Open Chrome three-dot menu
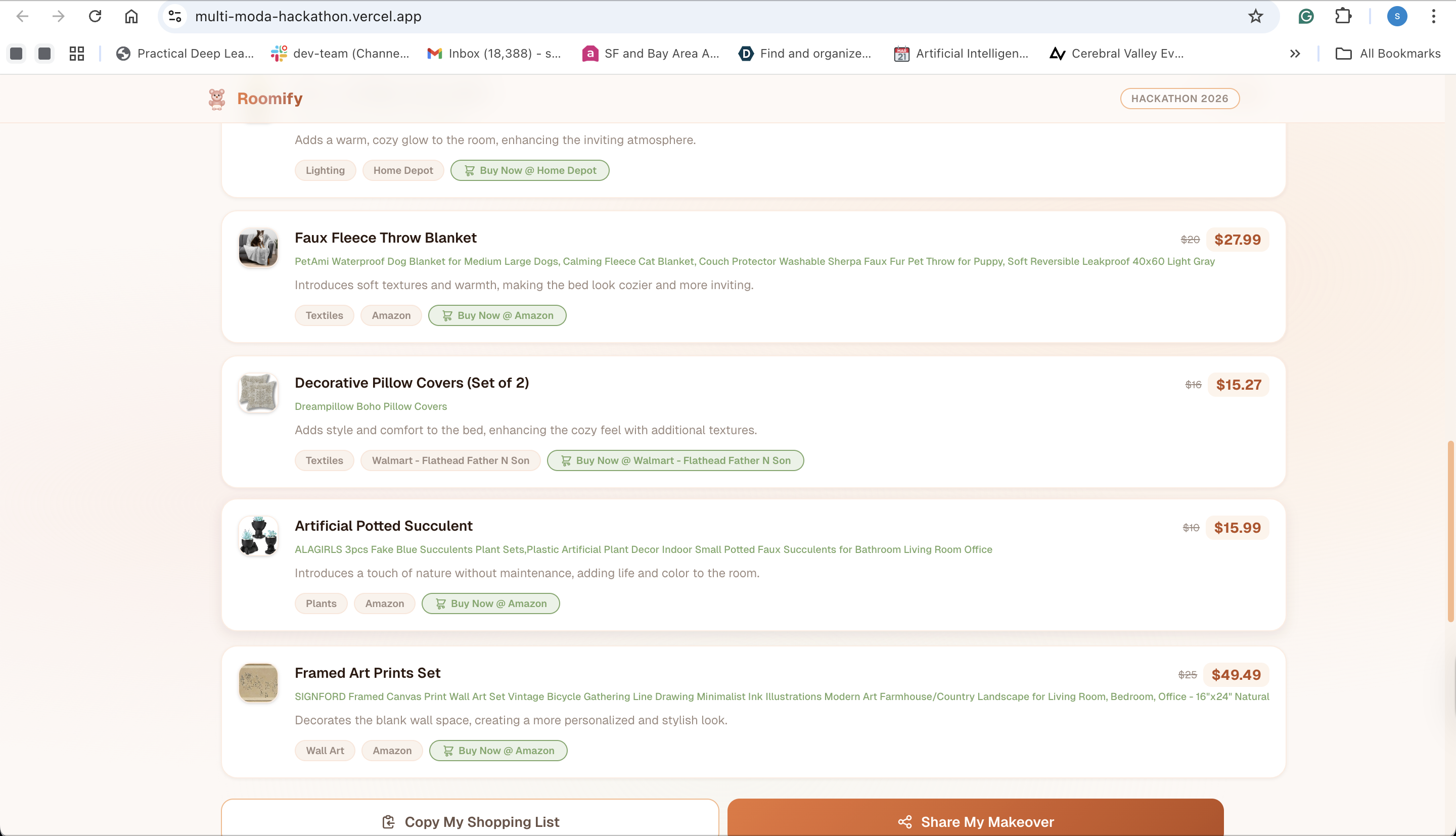The image size is (1456, 836). coord(1434,16)
